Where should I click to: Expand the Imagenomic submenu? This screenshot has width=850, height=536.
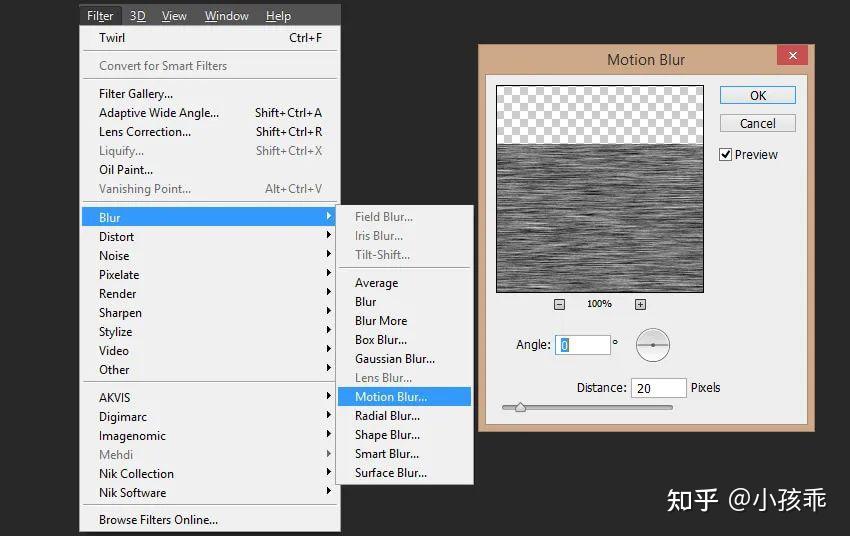[210, 435]
